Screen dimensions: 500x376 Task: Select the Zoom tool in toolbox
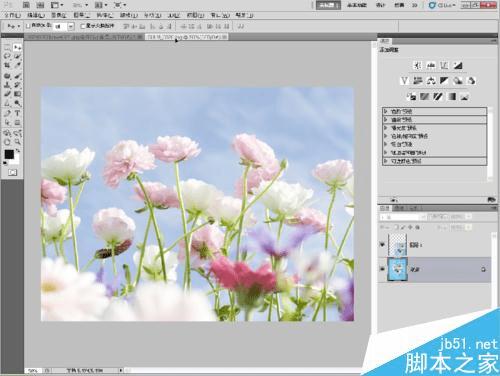17,142
